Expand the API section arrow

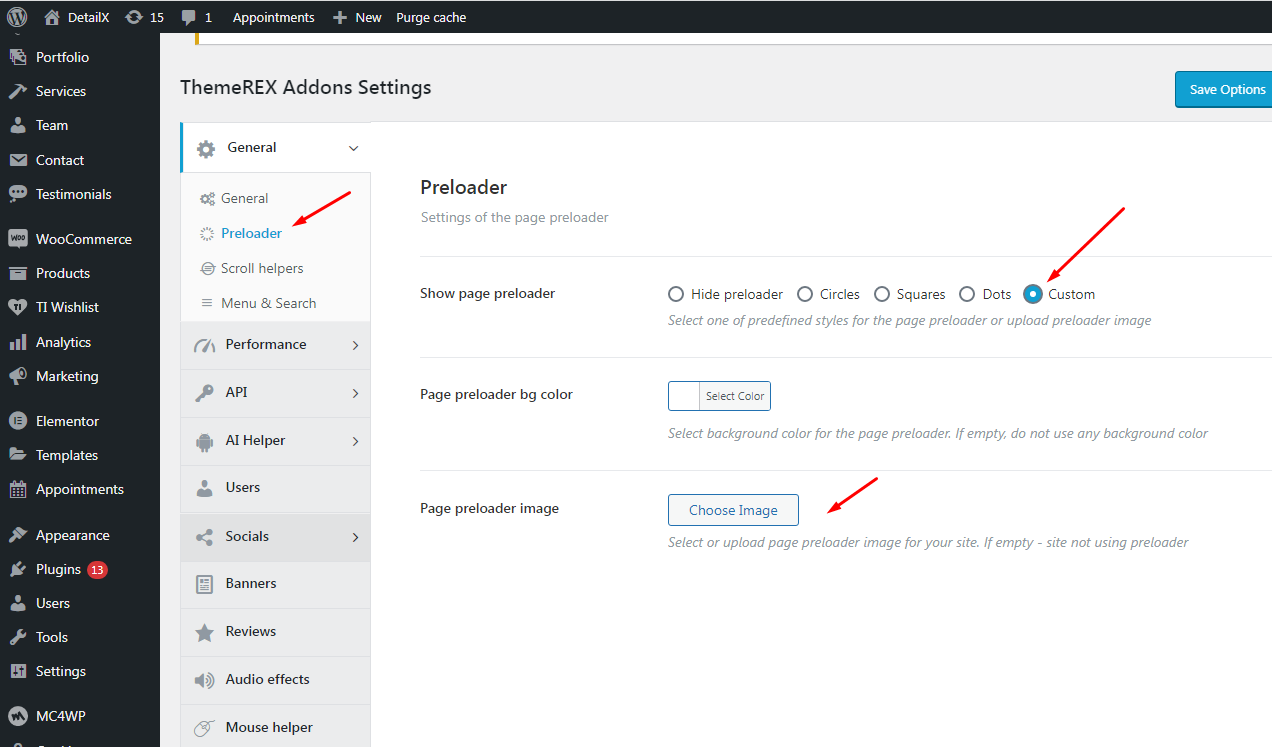[355, 393]
